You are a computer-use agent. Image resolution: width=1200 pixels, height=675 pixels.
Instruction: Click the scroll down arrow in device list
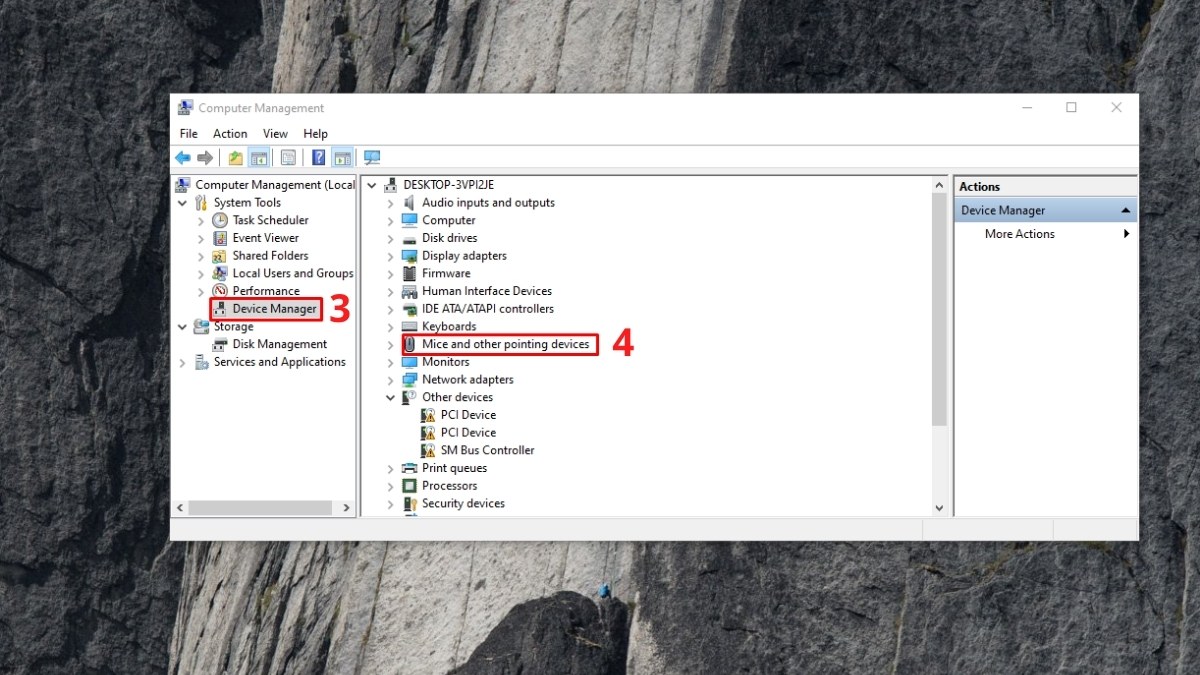point(939,507)
